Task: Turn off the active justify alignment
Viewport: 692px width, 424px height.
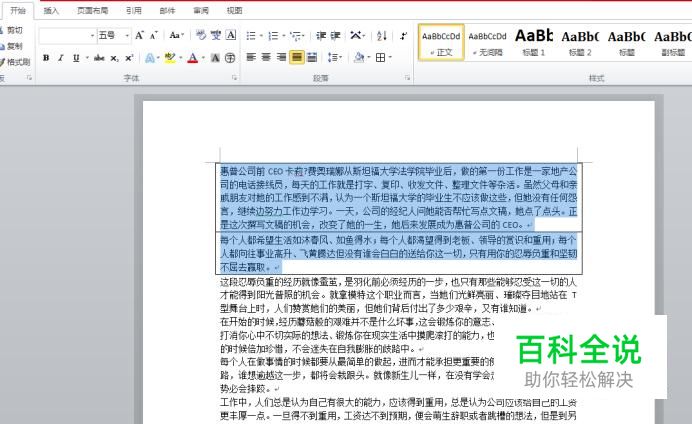Action: point(297,57)
